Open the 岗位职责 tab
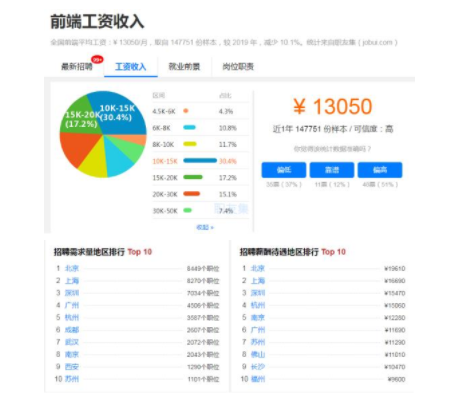Image resolution: width=450 pixels, height=412 pixels. tap(238, 67)
